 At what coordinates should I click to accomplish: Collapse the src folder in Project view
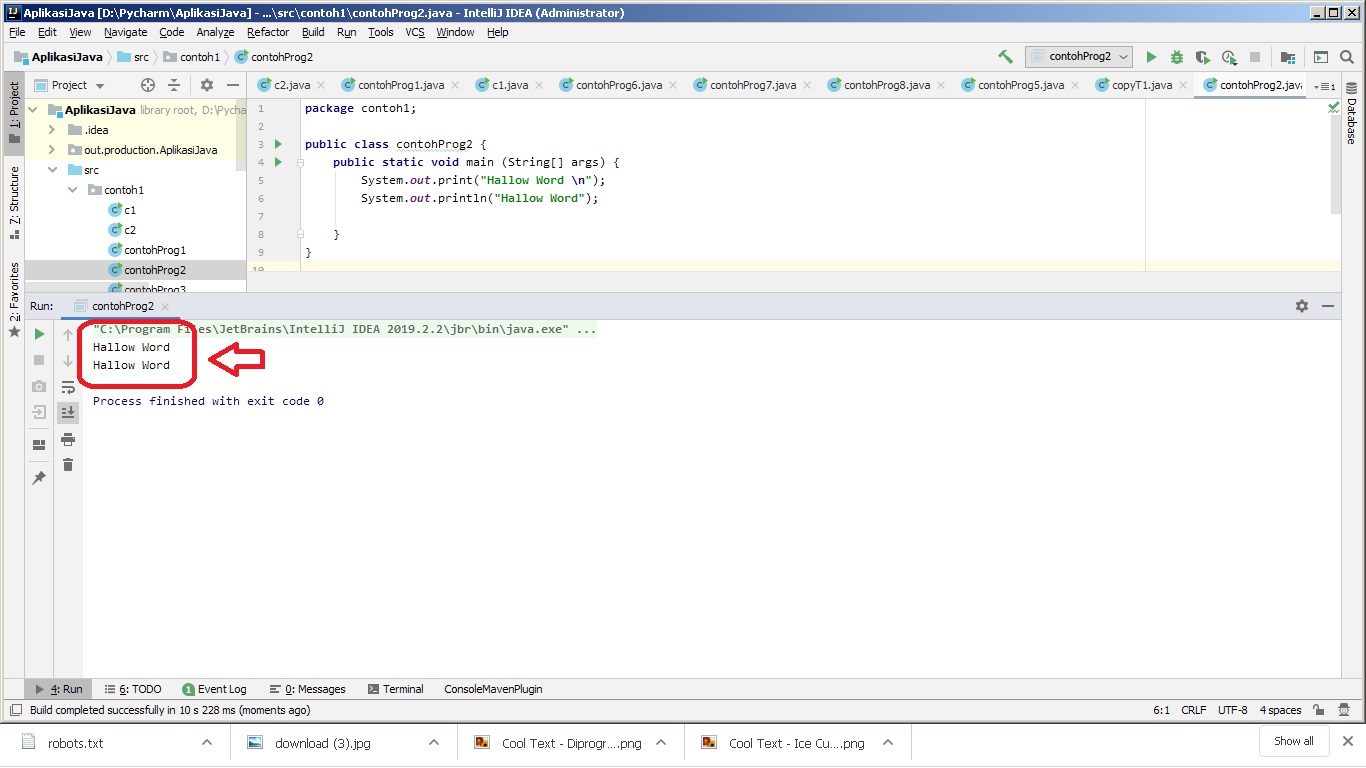pyautogui.click(x=53, y=169)
